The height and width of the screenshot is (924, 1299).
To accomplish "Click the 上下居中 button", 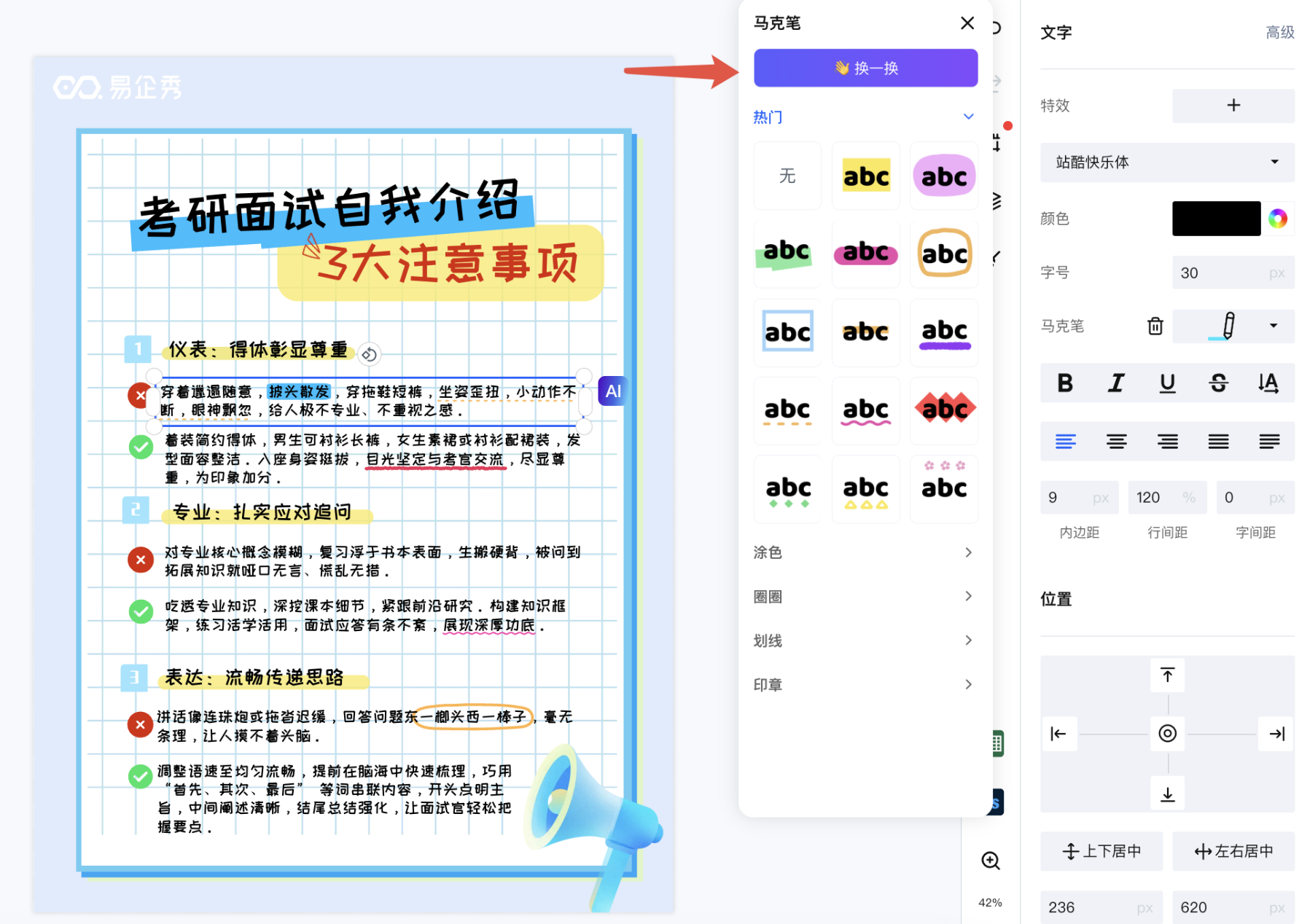I will pyautogui.click(x=1101, y=851).
